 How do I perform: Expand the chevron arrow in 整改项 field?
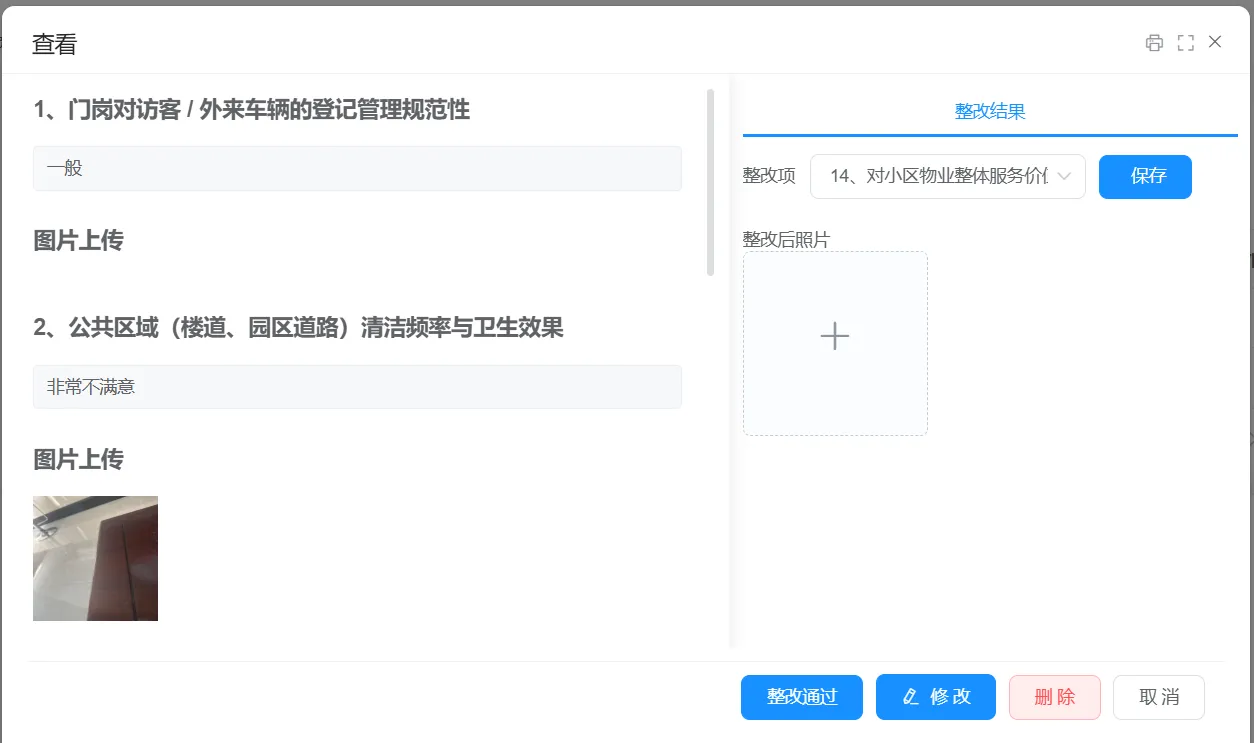[x=1064, y=177]
